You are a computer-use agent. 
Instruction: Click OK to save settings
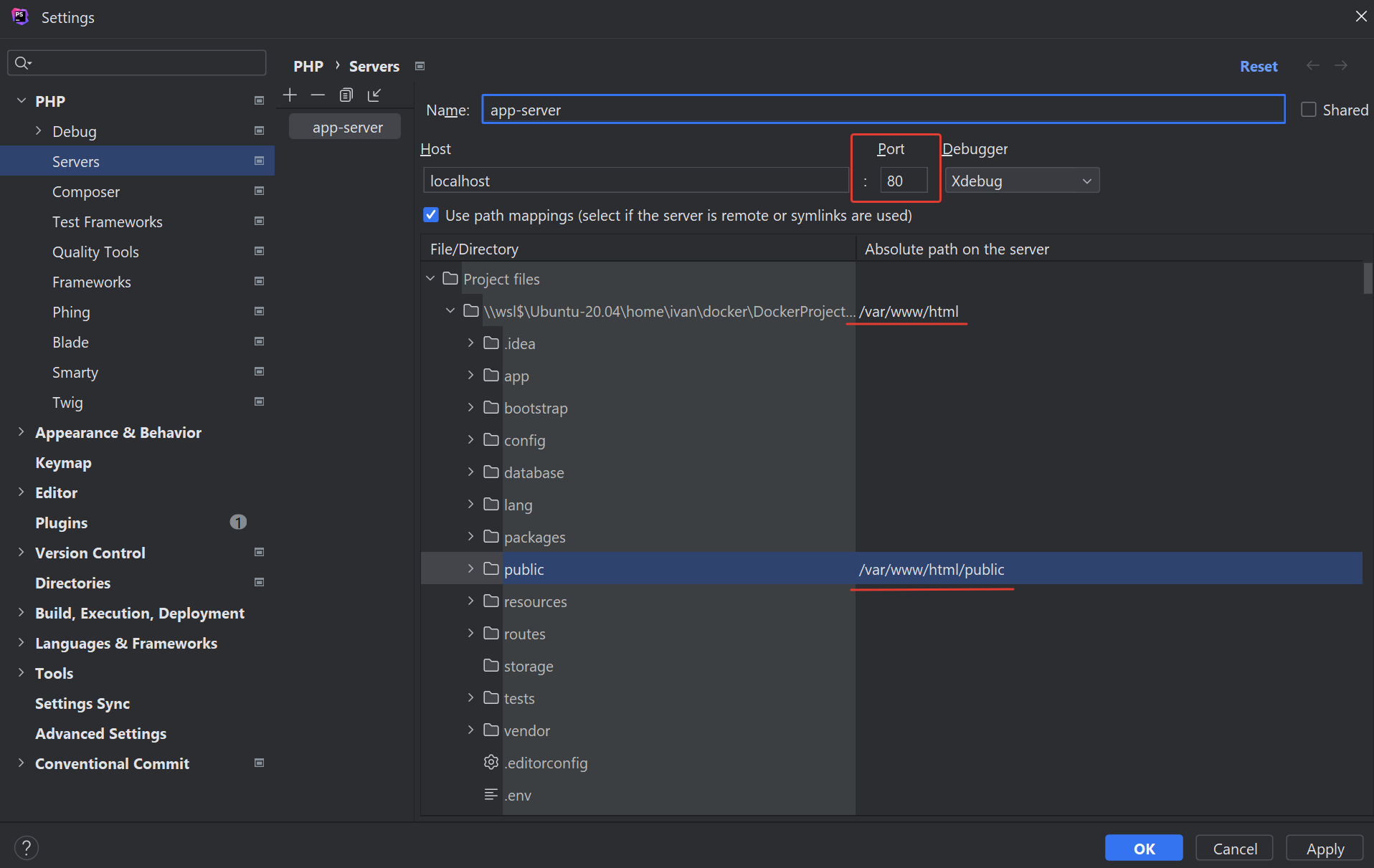(1144, 848)
